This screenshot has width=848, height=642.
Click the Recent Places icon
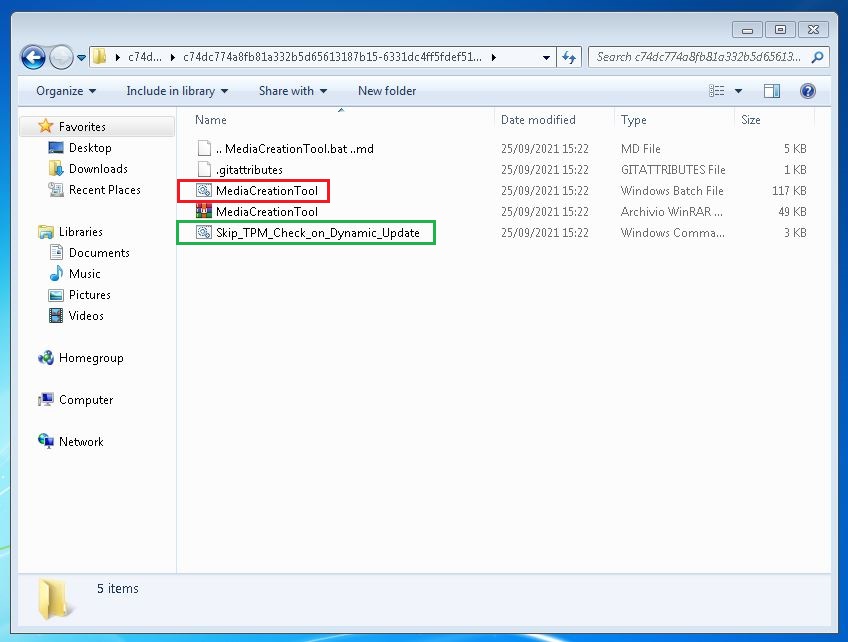56,189
